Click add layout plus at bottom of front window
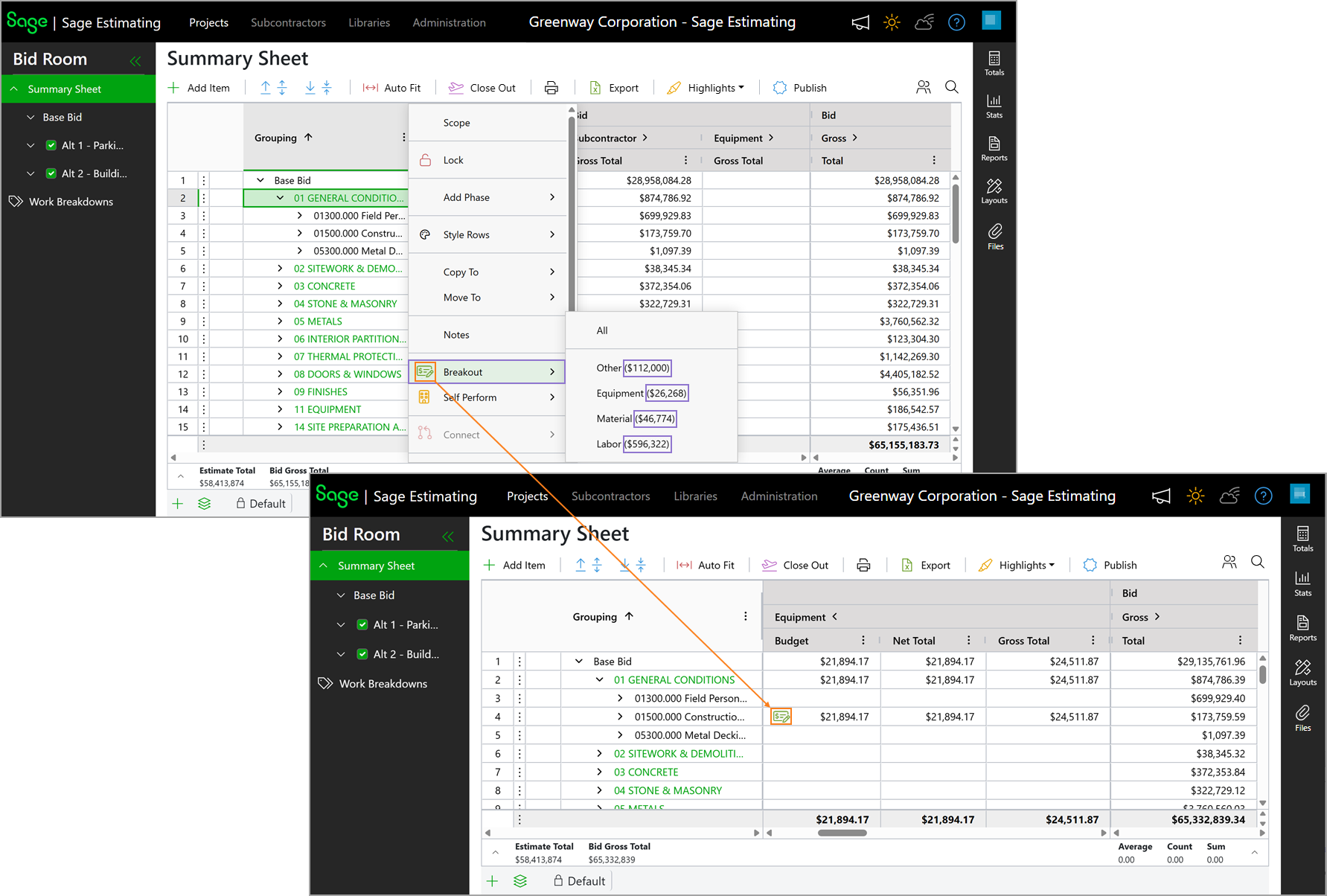Viewport: 1327px width, 896px height. [492, 881]
